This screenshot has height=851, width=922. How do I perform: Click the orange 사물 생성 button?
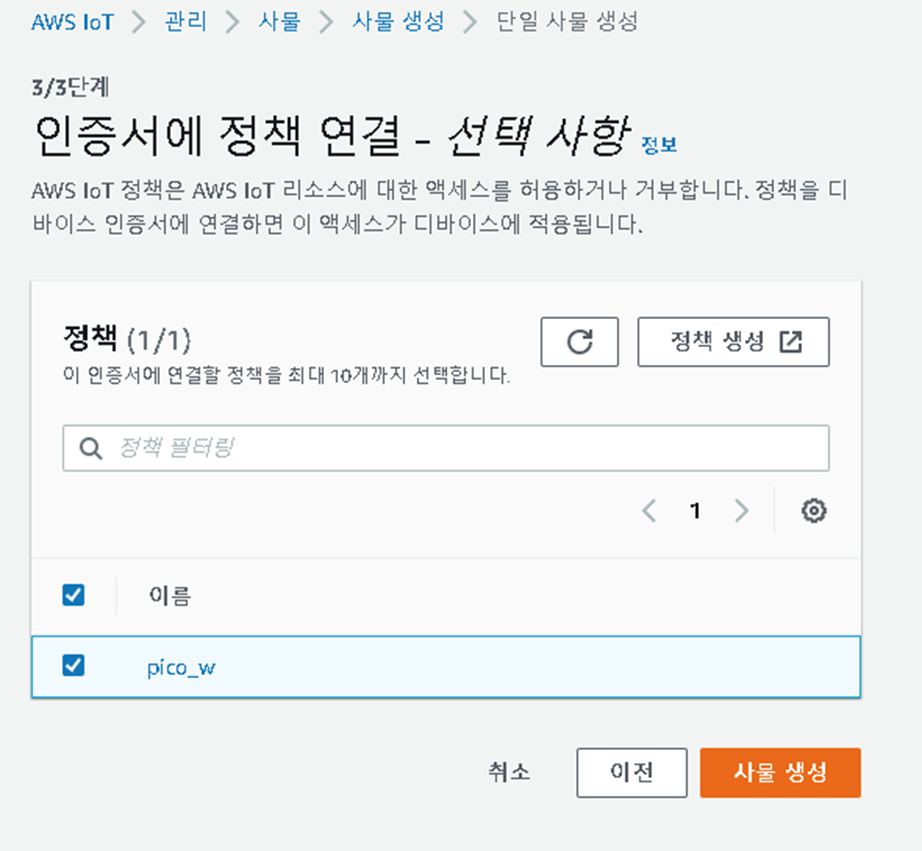(780, 773)
